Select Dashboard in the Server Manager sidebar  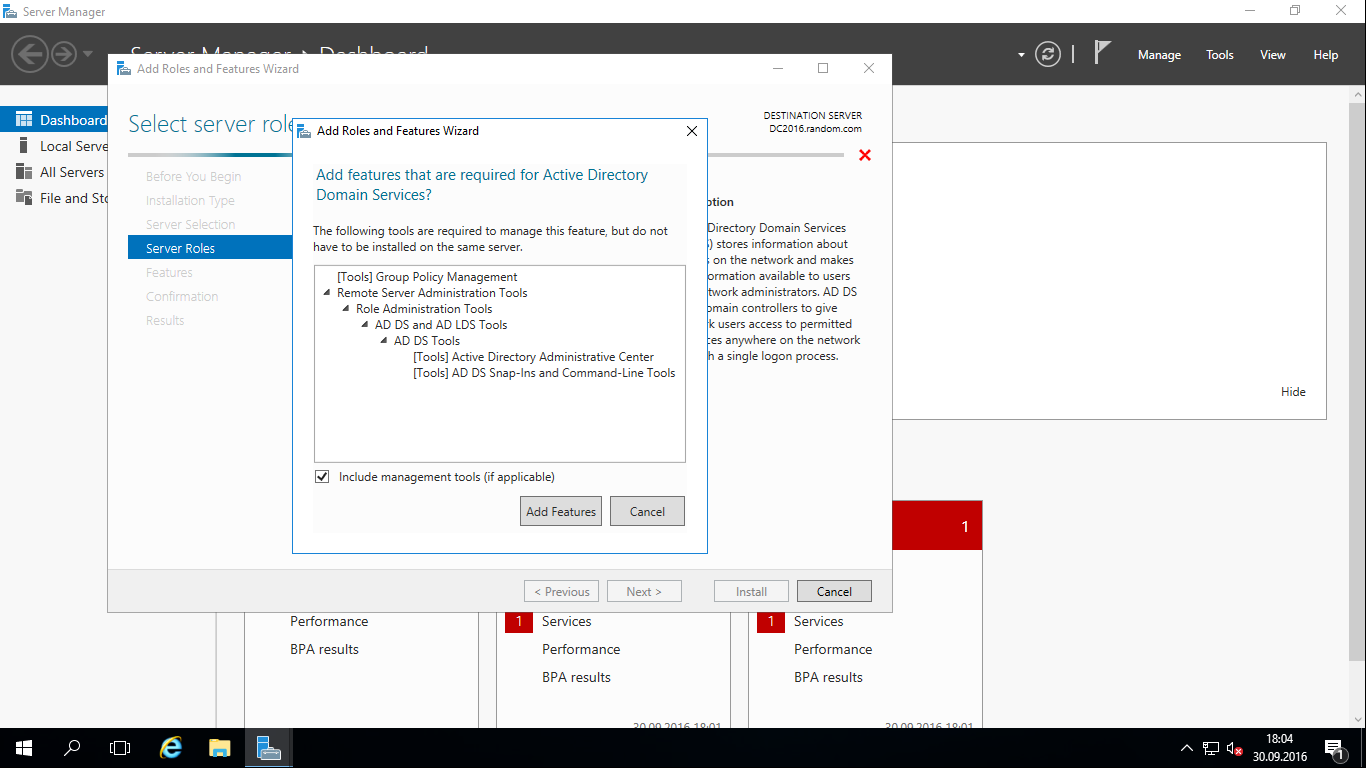coord(54,120)
